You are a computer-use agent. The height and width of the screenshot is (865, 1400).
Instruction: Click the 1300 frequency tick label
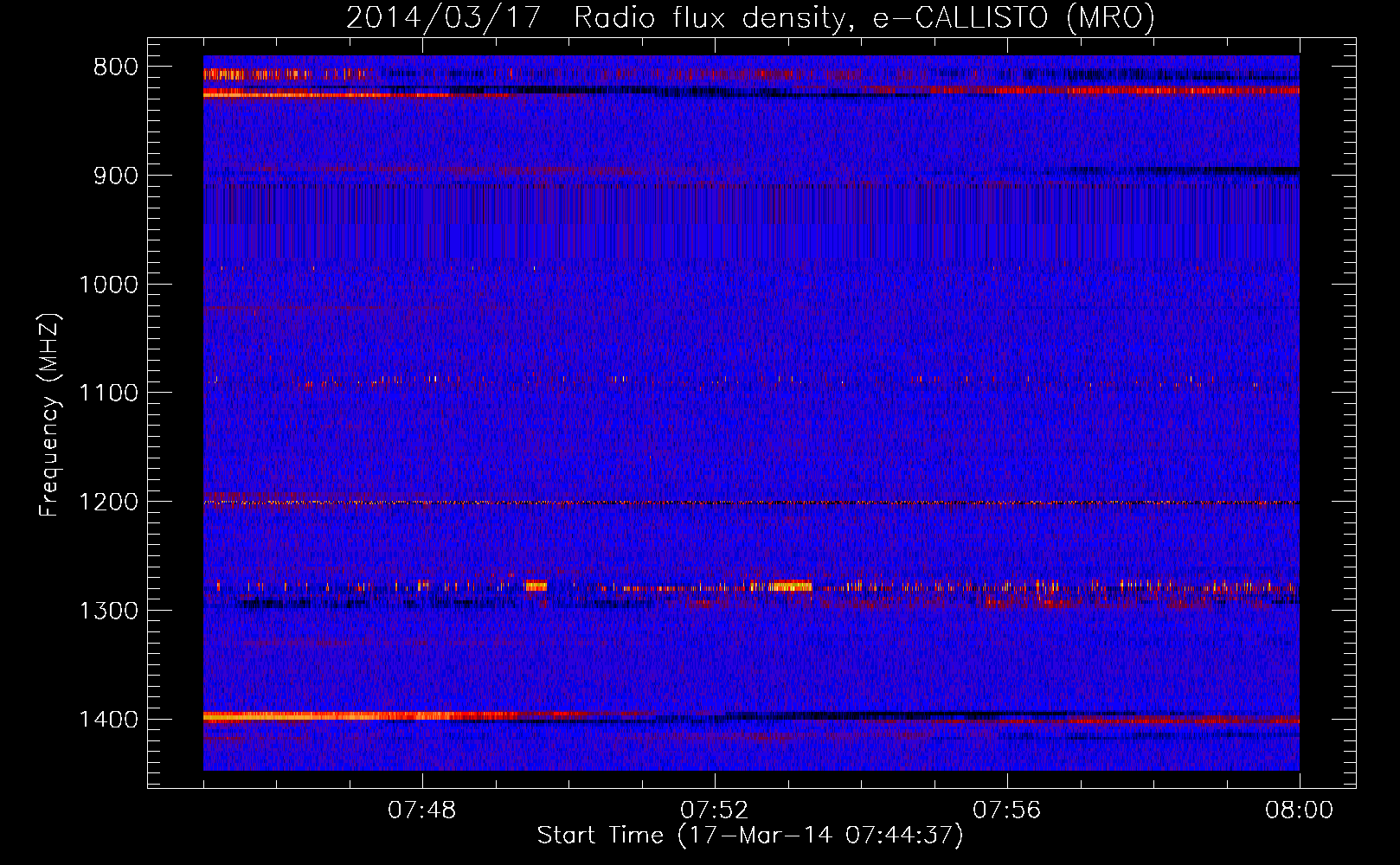point(108,611)
